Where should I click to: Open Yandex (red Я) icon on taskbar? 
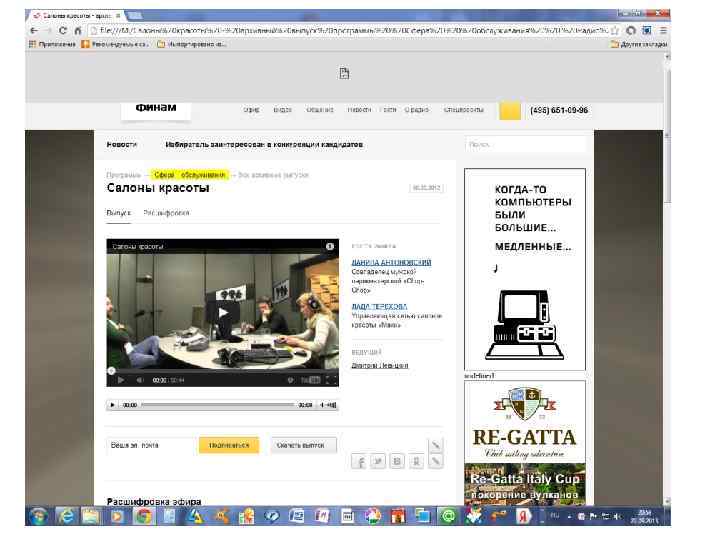pos(523,516)
